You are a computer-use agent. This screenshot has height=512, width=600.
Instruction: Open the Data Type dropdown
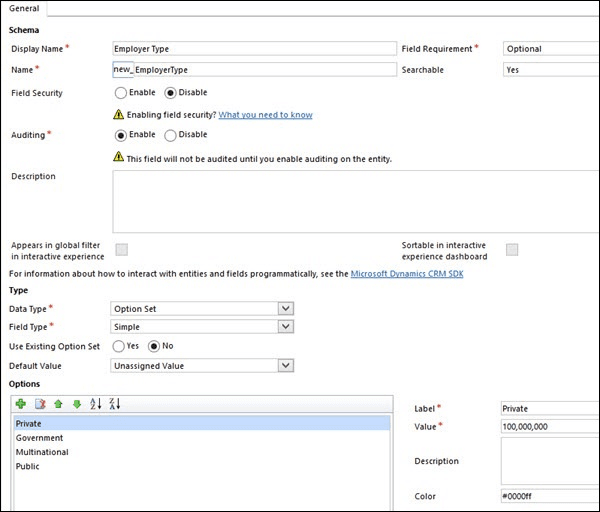point(286,309)
